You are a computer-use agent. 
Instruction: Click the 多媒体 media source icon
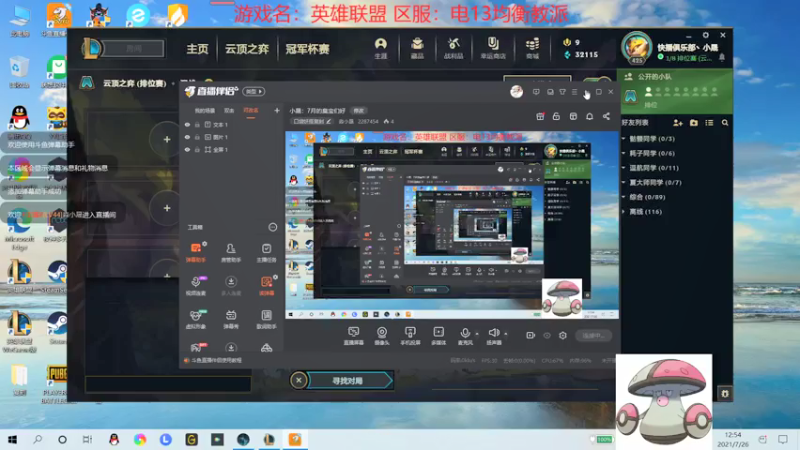[x=438, y=336]
